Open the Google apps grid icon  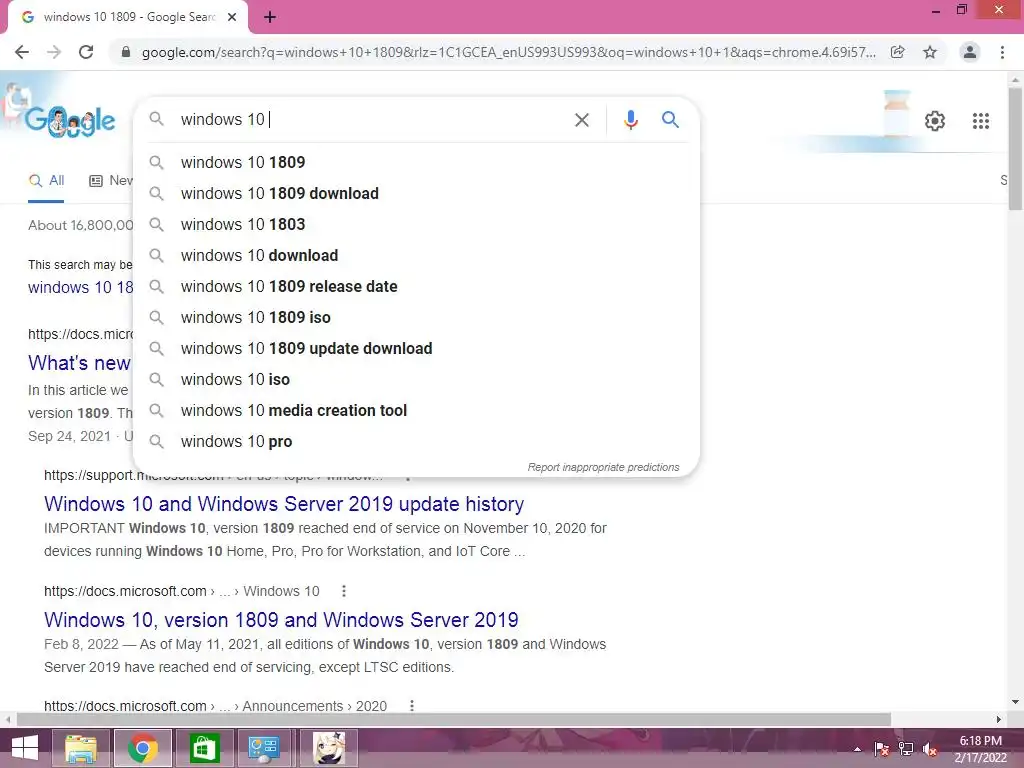981,121
